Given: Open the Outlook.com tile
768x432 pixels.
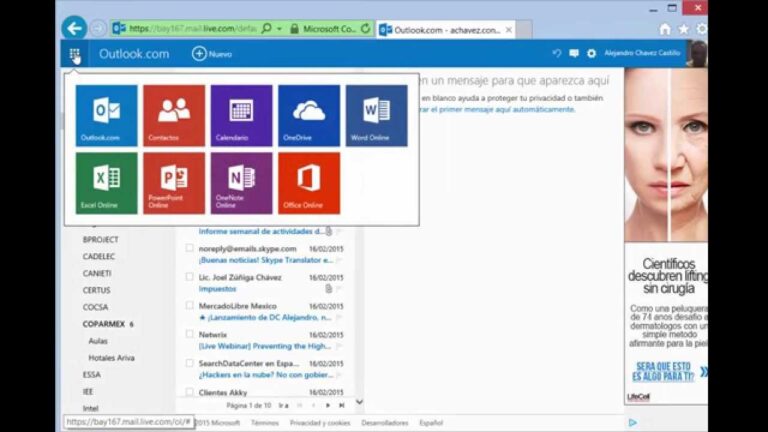Looking at the screenshot, I should coord(106,116).
